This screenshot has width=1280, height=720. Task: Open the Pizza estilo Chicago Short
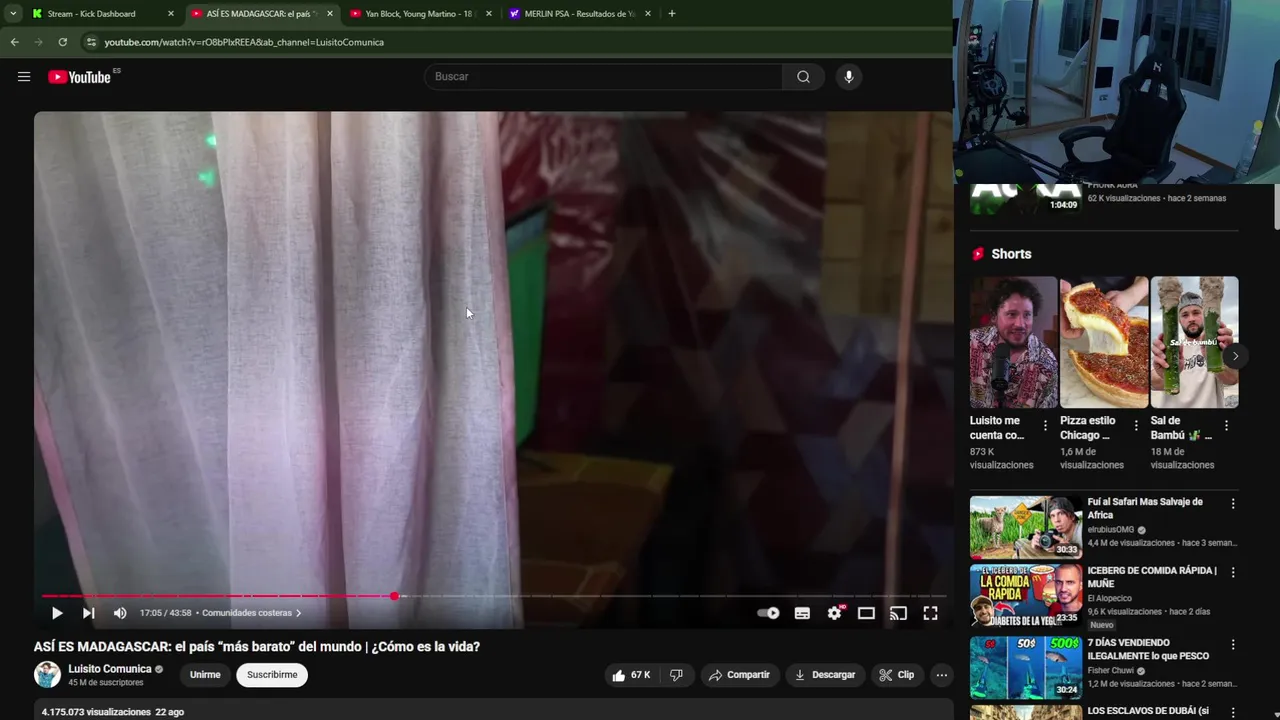[1104, 342]
